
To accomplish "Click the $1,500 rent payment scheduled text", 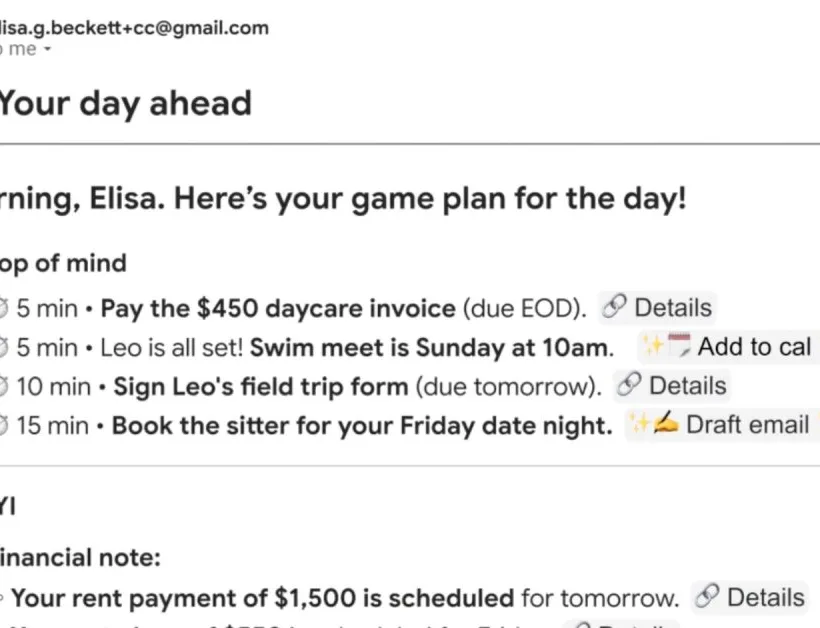I will (x=262, y=598).
